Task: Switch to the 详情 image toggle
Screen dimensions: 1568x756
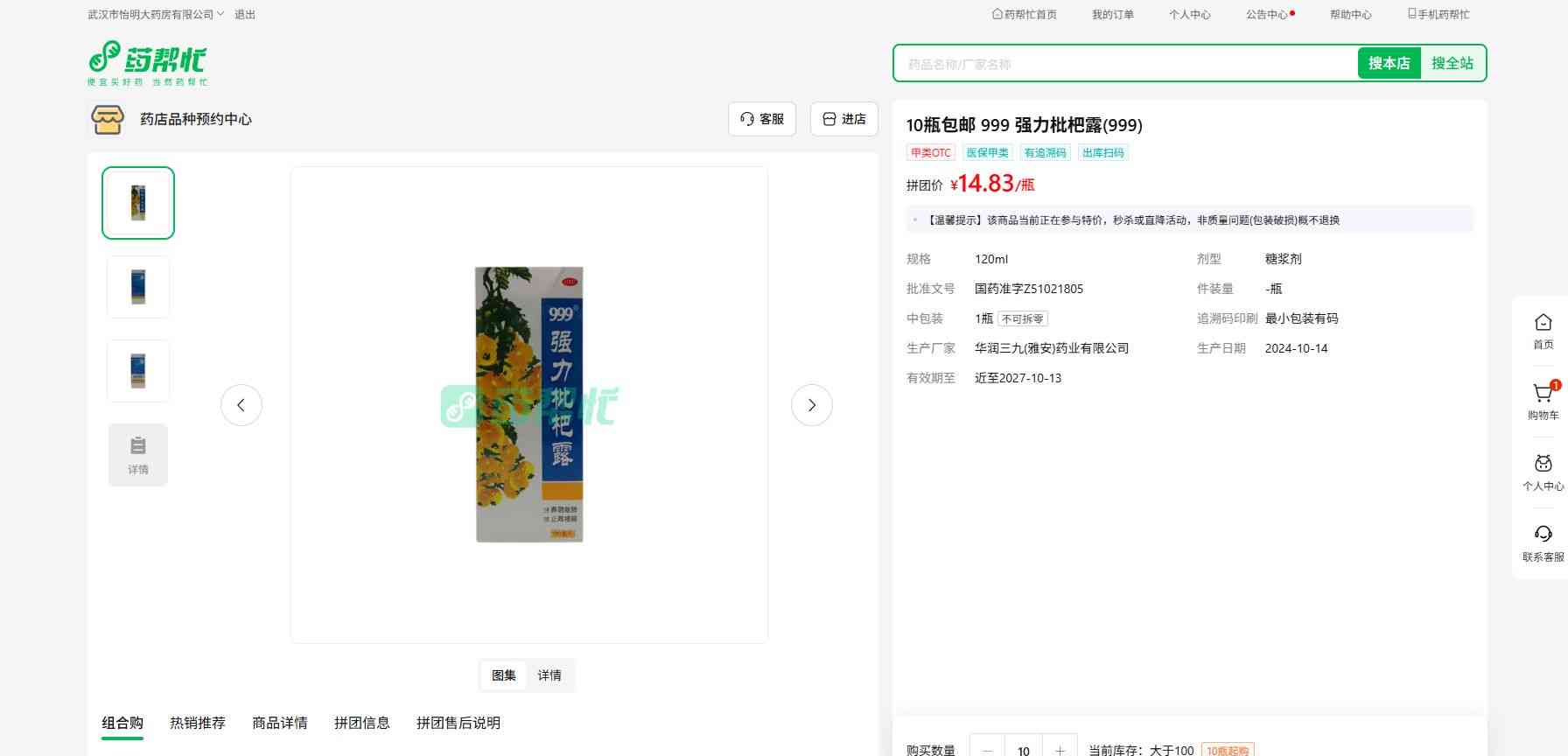Action: tap(549, 675)
